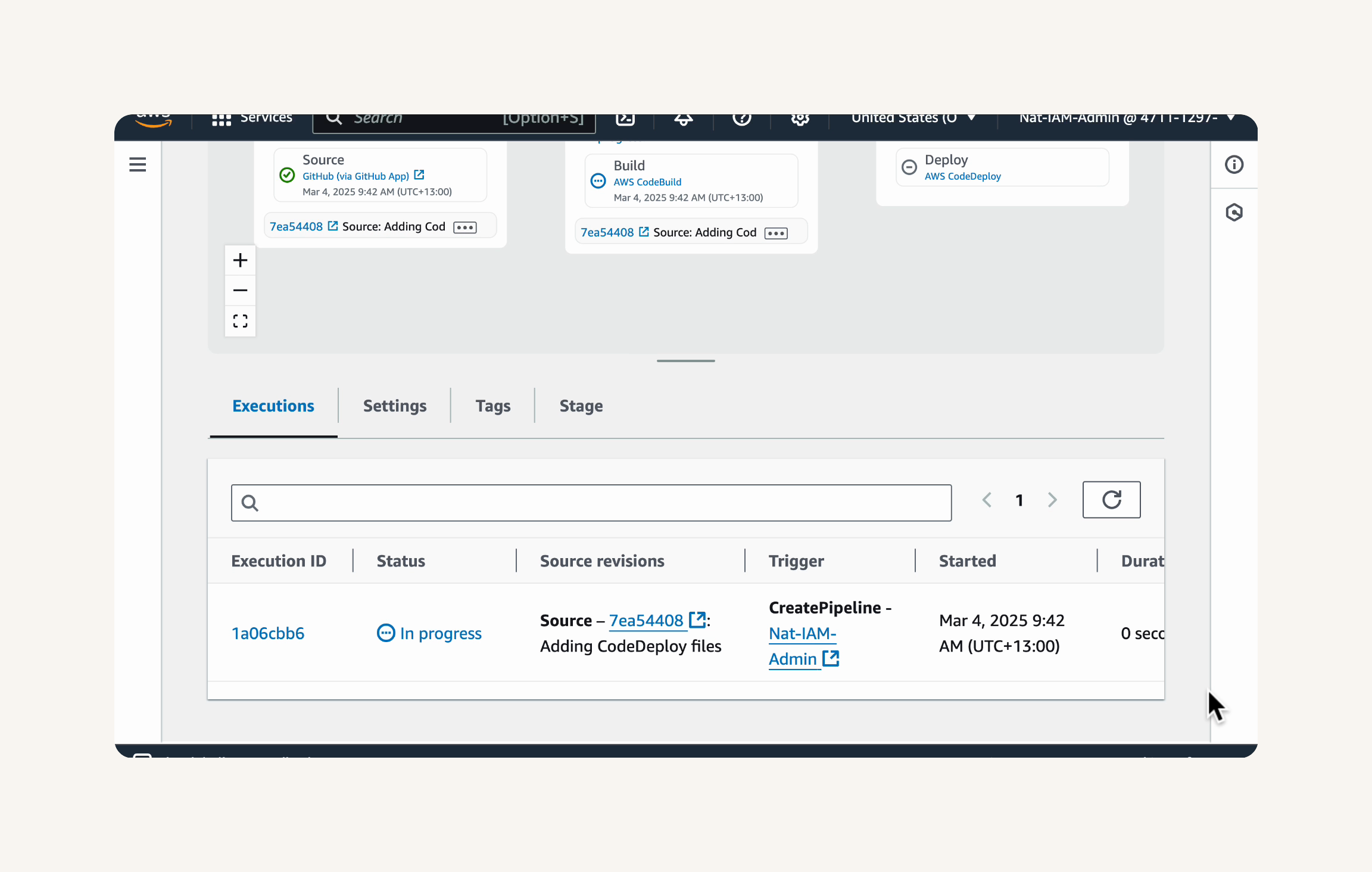Click the panel resize handle bar
This screenshot has height=872, width=1372.
[686, 361]
